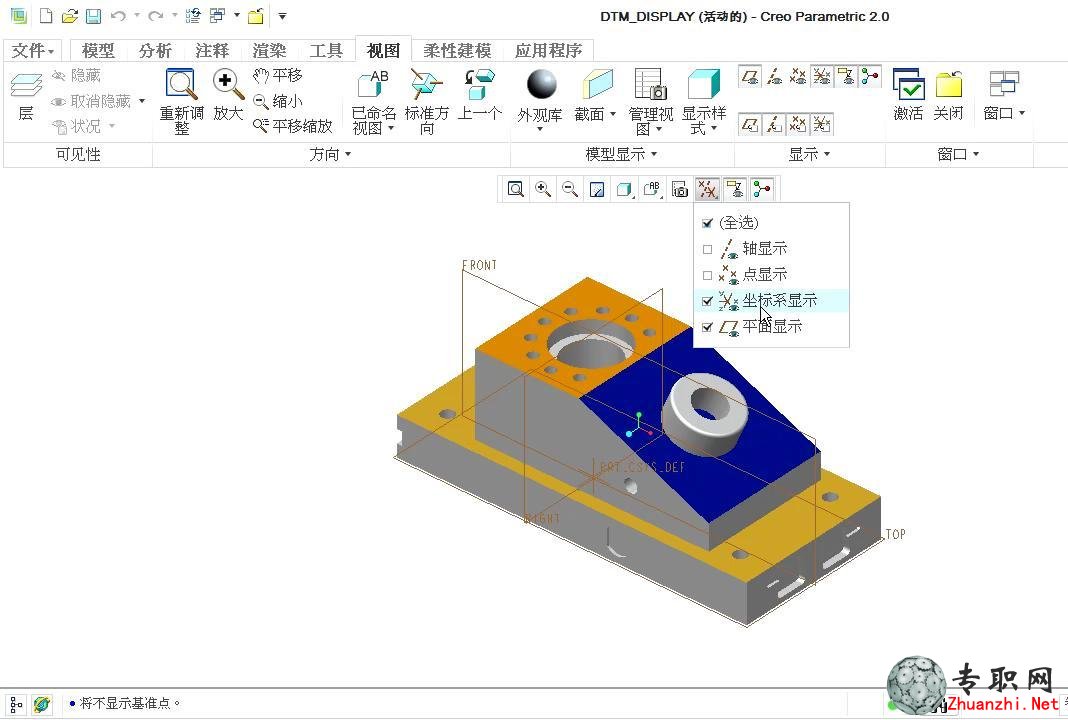Open named views dropdown in graphics toolbar

pyautogui.click(x=653, y=189)
